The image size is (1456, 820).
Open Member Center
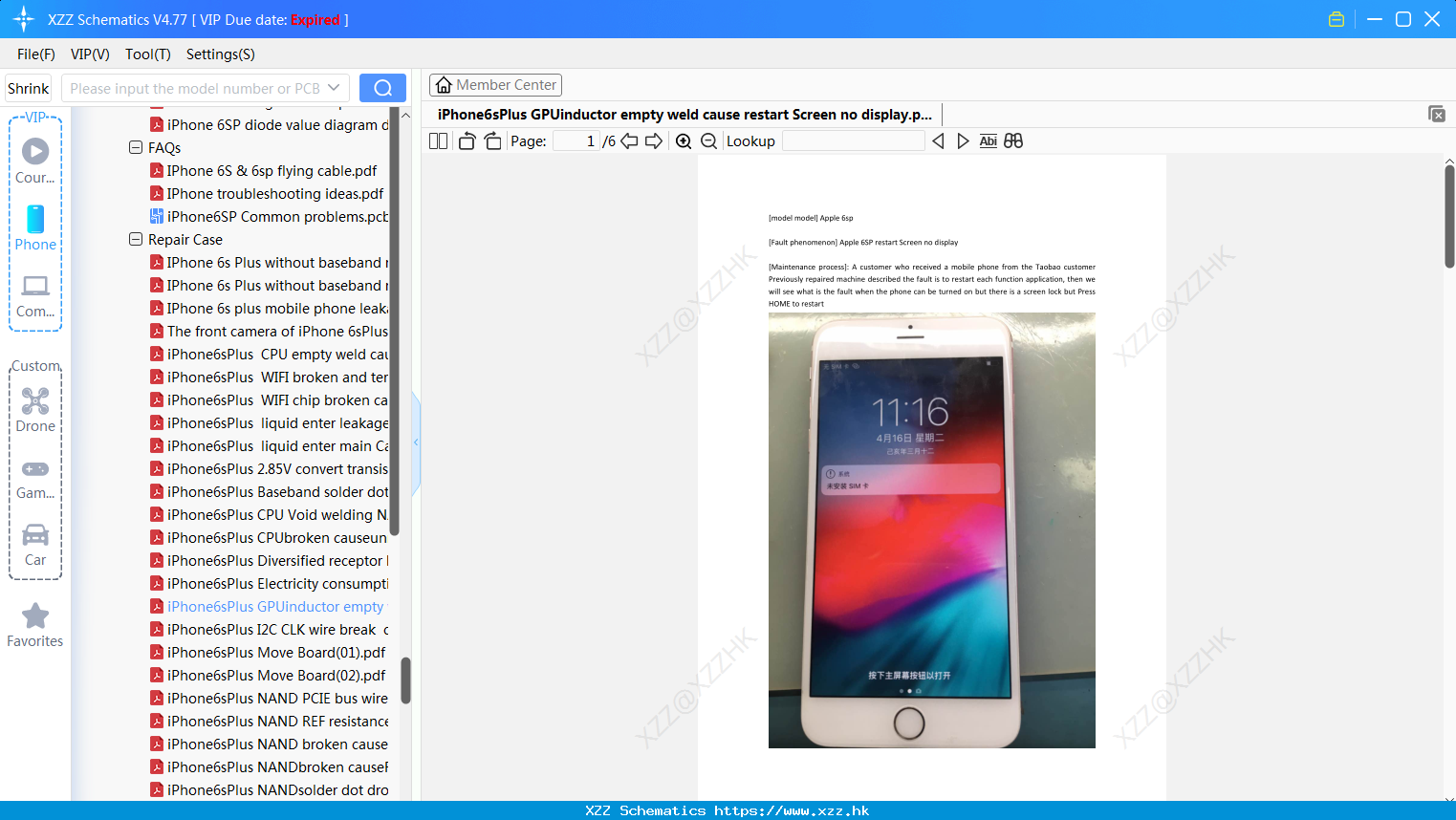[x=495, y=85]
